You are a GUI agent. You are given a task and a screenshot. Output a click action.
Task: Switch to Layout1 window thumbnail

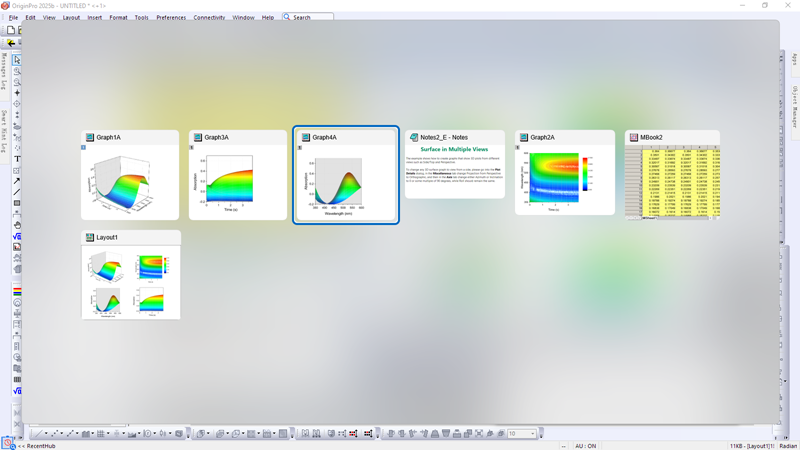pyautogui.click(x=131, y=275)
